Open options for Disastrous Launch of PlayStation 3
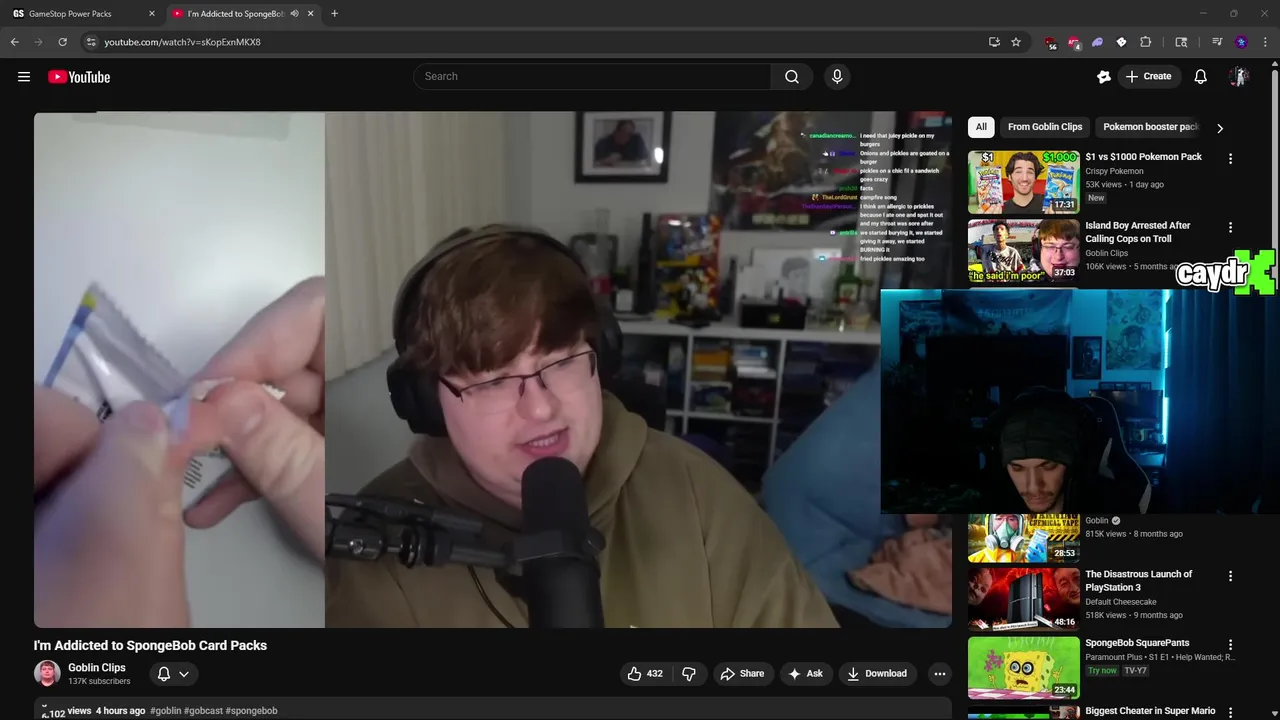The image size is (1280, 720). [1231, 576]
